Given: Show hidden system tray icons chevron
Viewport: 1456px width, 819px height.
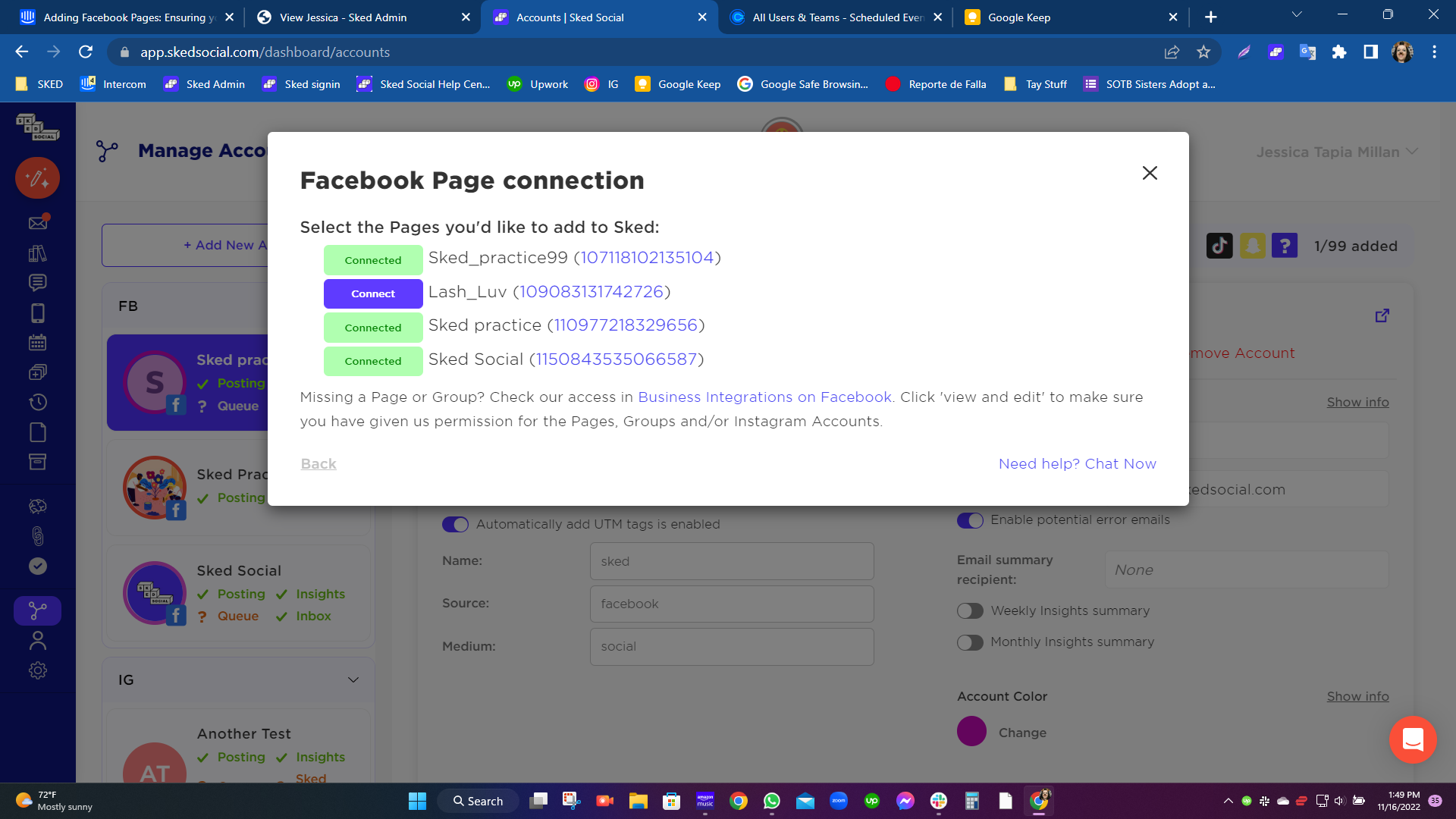Looking at the screenshot, I should coord(1228,801).
